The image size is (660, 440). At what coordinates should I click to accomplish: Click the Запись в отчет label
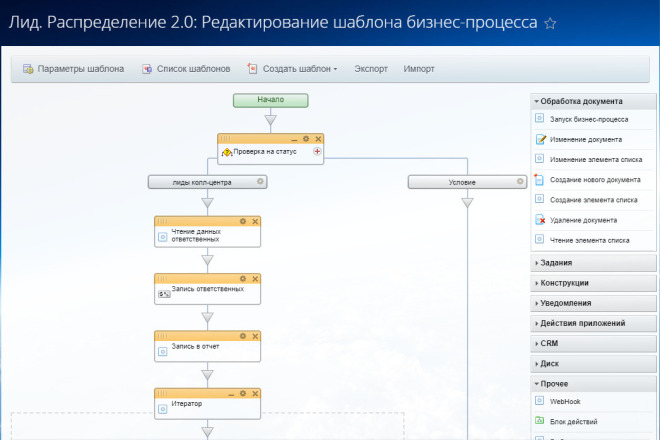[195, 346]
